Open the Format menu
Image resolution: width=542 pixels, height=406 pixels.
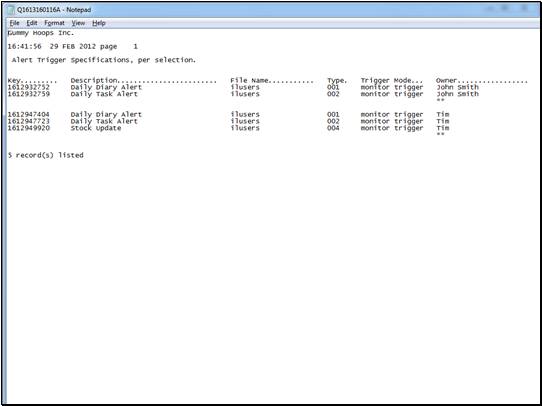tap(54, 23)
